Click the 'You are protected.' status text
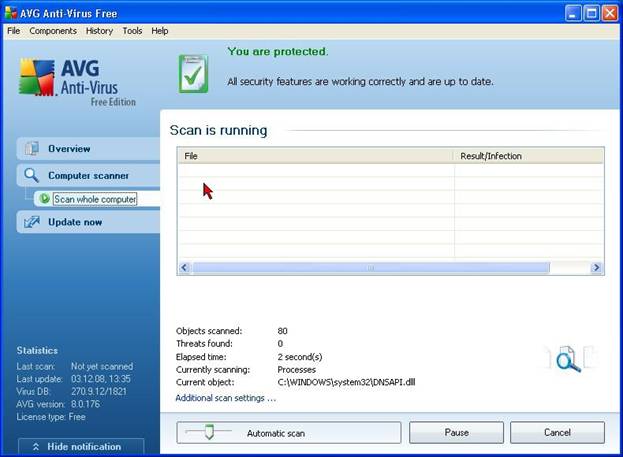Viewport: 623px width, 457px height. click(x=278, y=52)
